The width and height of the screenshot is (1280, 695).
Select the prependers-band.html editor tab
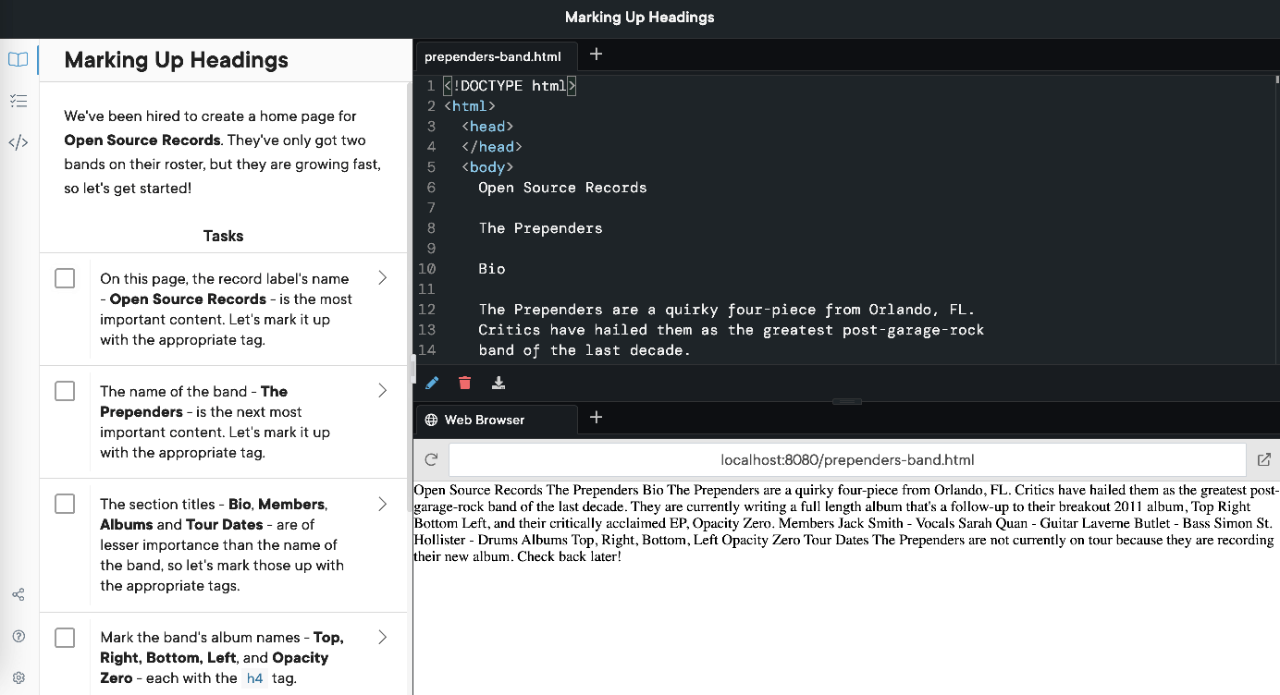tap(493, 57)
